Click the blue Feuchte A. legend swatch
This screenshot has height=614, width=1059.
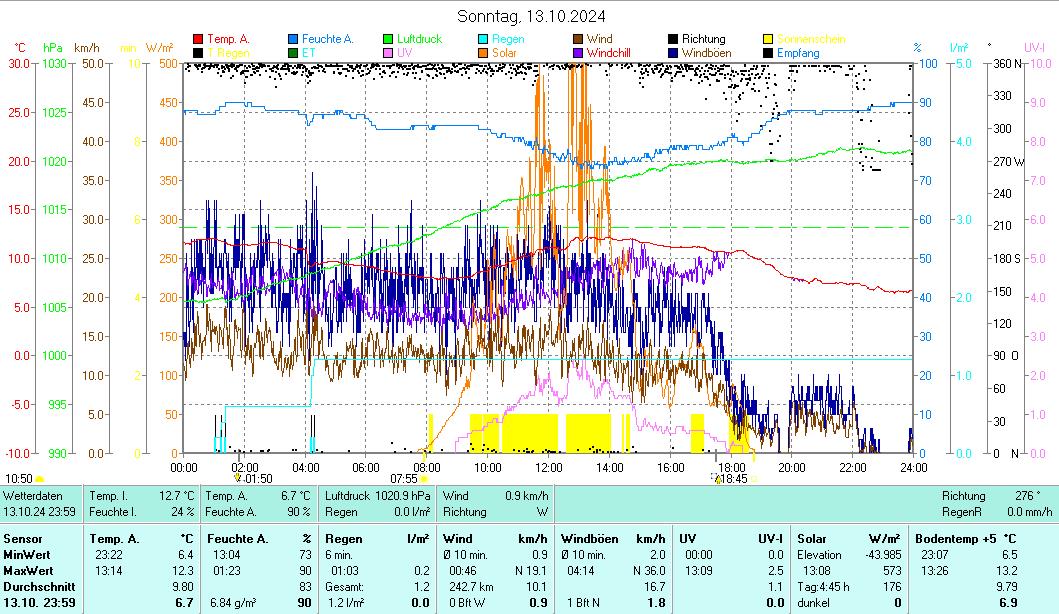tap(293, 40)
